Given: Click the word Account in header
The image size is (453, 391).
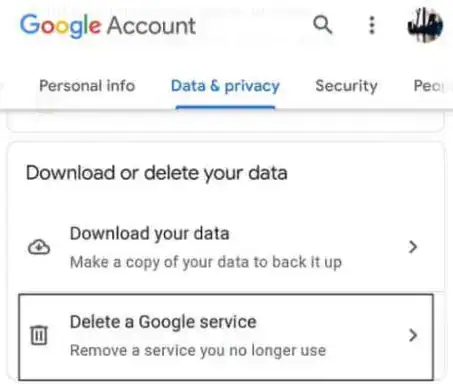Looking at the screenshot, I should [x=151, y=26].
